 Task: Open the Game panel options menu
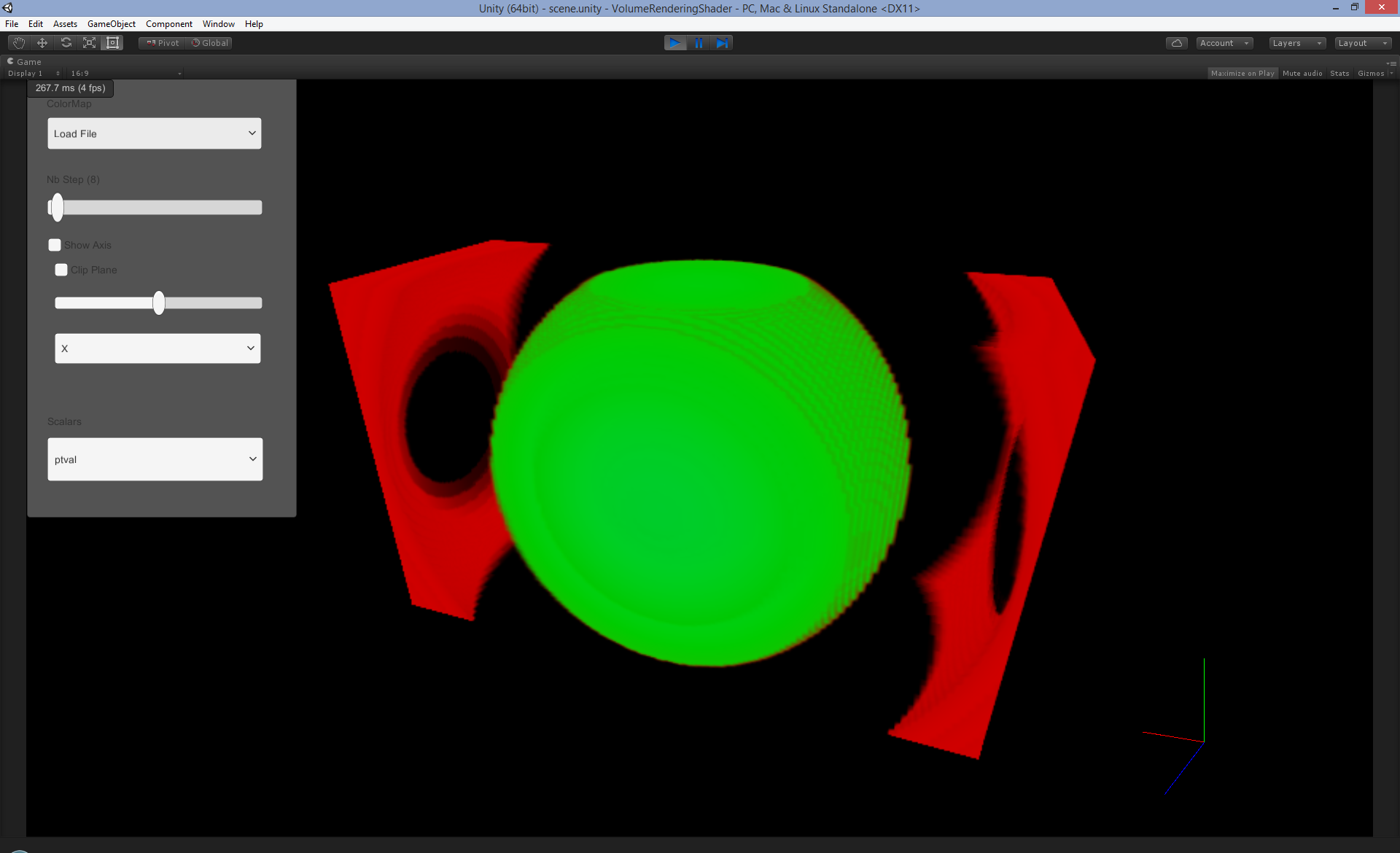tap(1391, 63)
